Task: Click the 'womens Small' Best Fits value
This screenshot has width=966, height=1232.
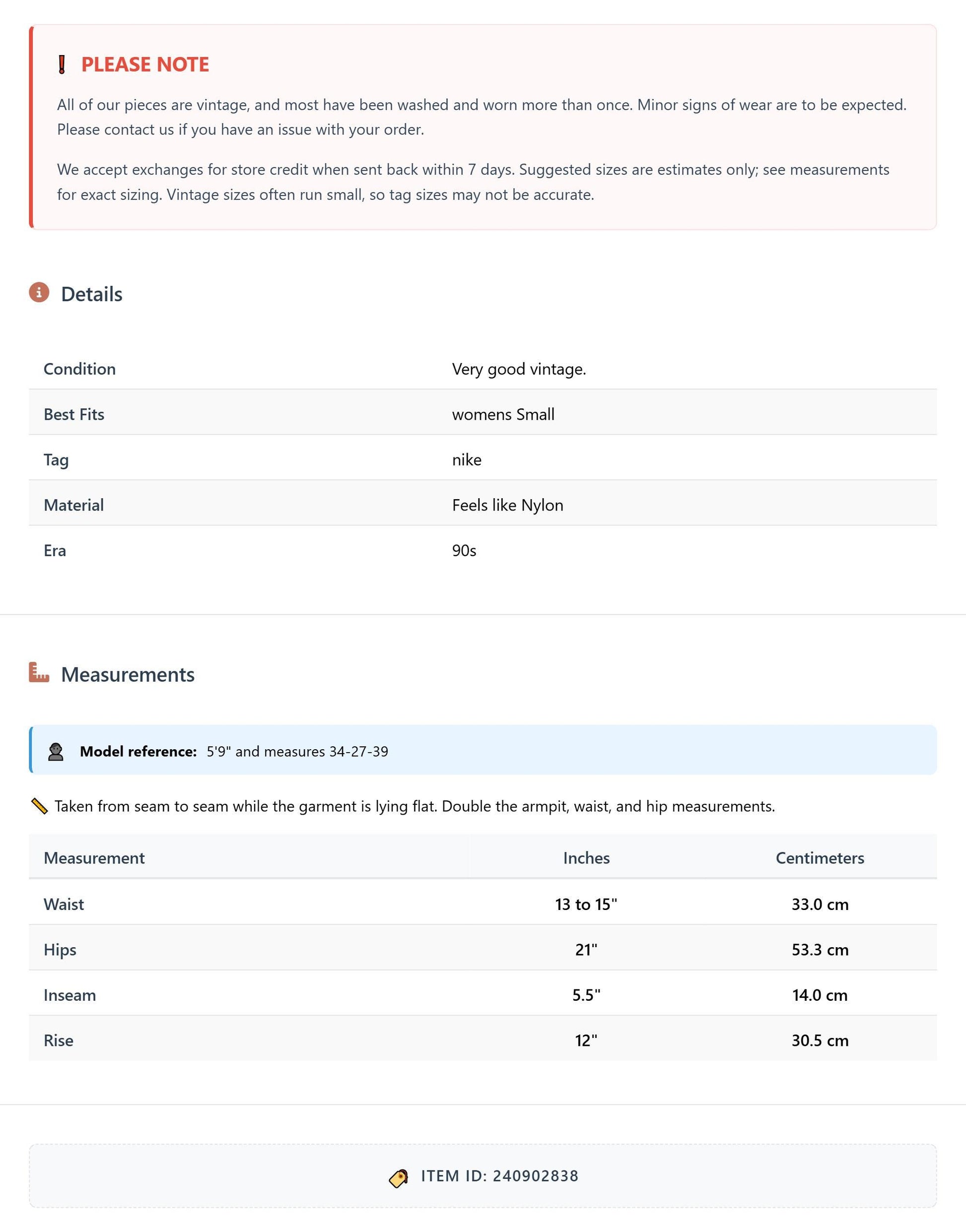Action: 503,414
